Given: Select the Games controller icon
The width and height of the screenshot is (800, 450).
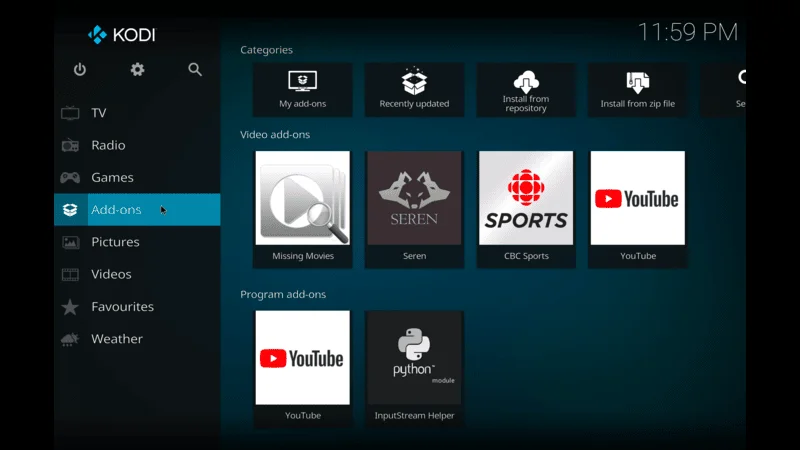Looking at the screenshot, I should pyautogui.click(x=70, y=177).
